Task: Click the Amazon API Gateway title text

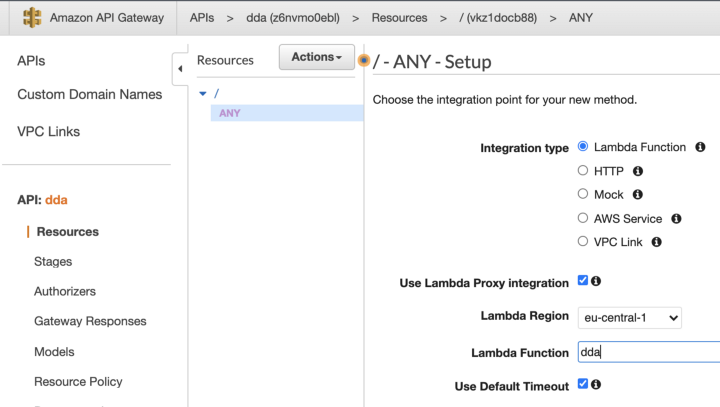Action: click(107, 18)
